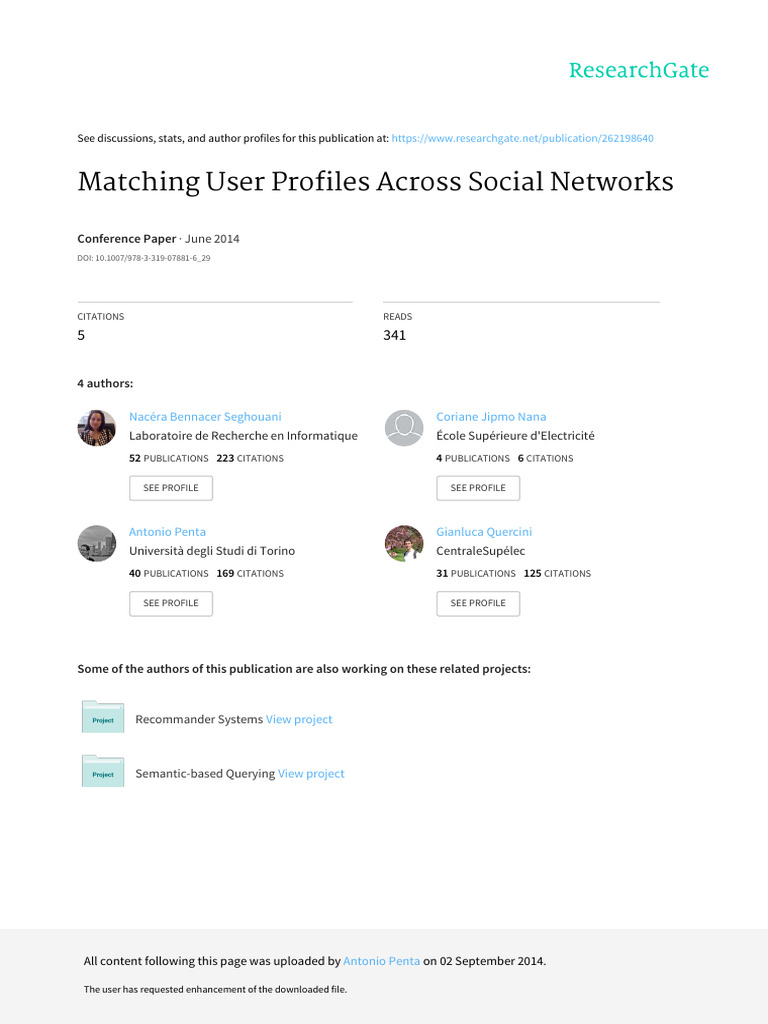
Task: Click Coriane Jipmo Nana's avatar placeholder
Action: 404,428
